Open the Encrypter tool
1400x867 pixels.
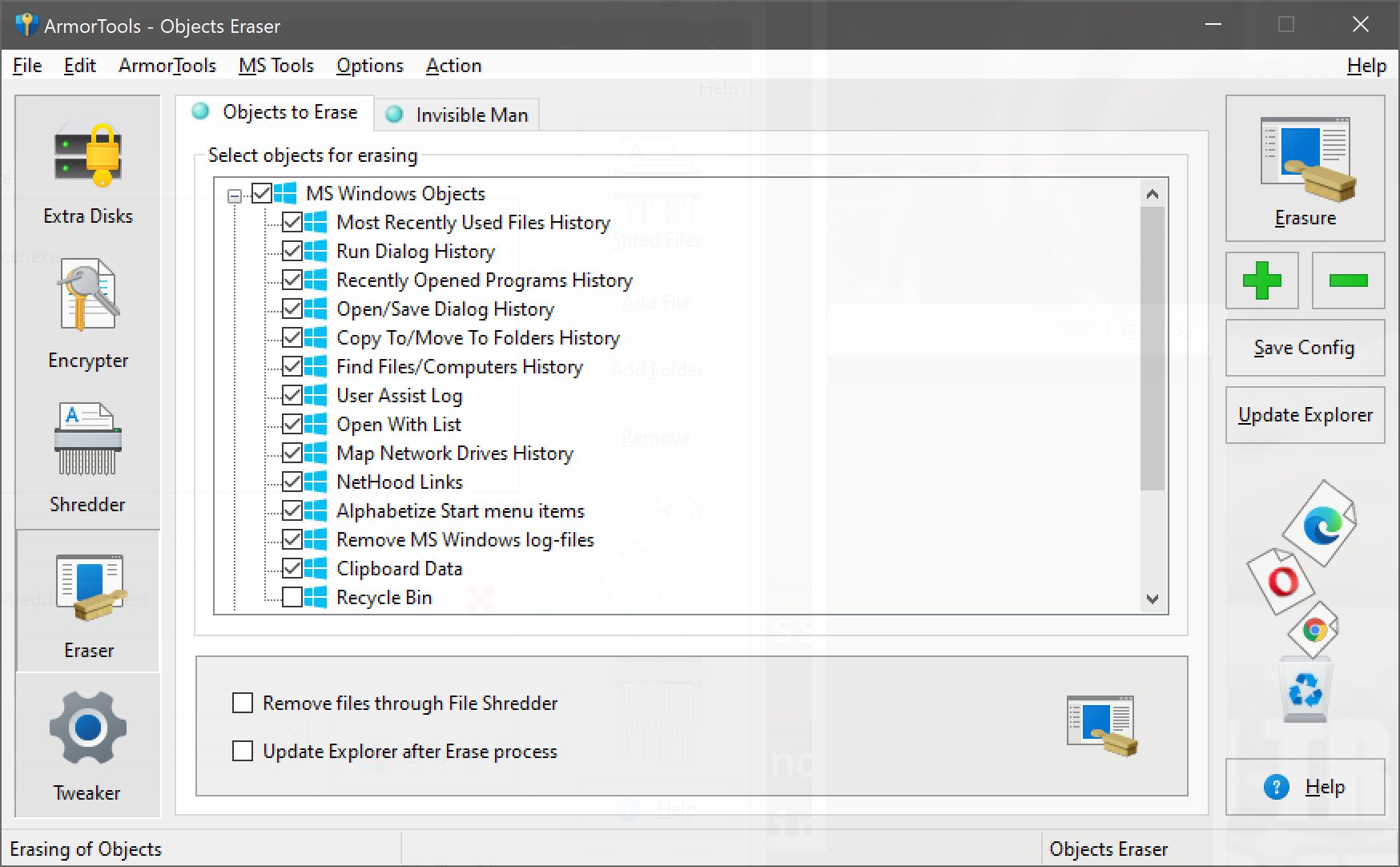click(88, 314)
